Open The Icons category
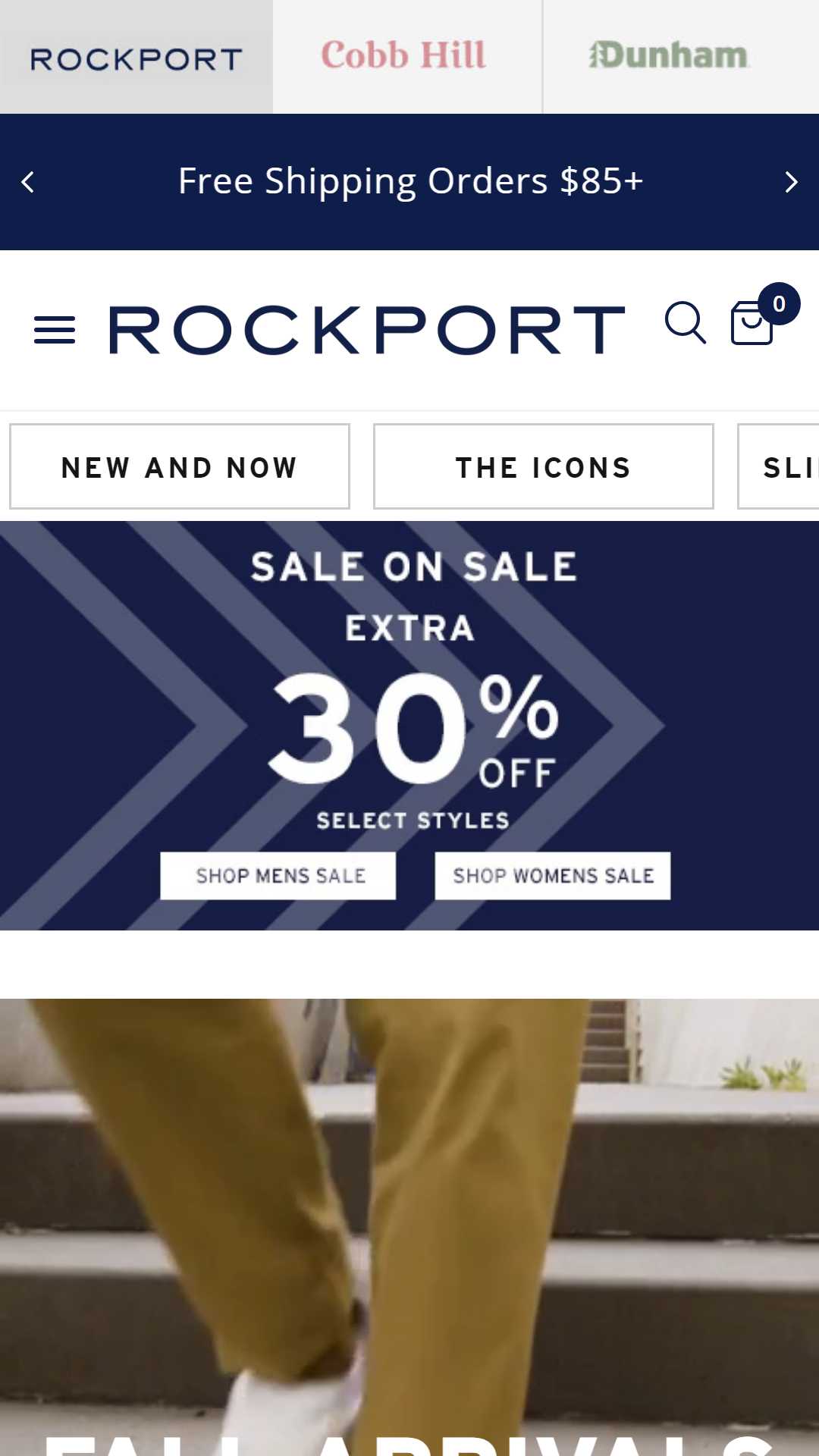Image resolution: width=819 pixels, height=1456 pixels. click(x=544, y=466)
